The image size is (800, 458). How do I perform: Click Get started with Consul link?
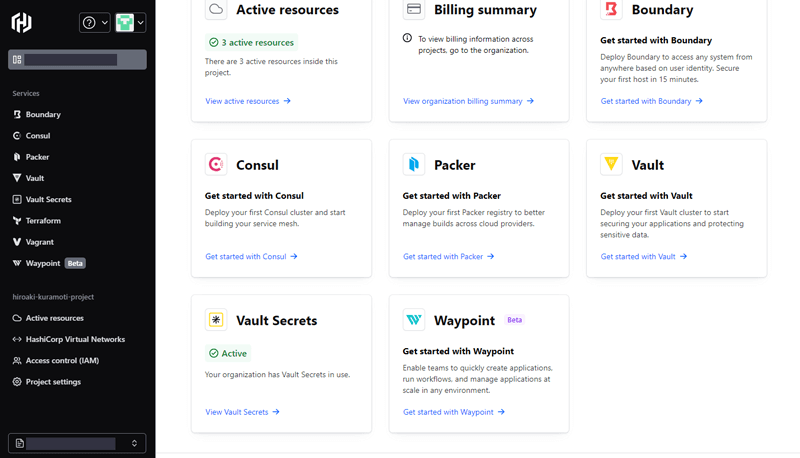251,257
